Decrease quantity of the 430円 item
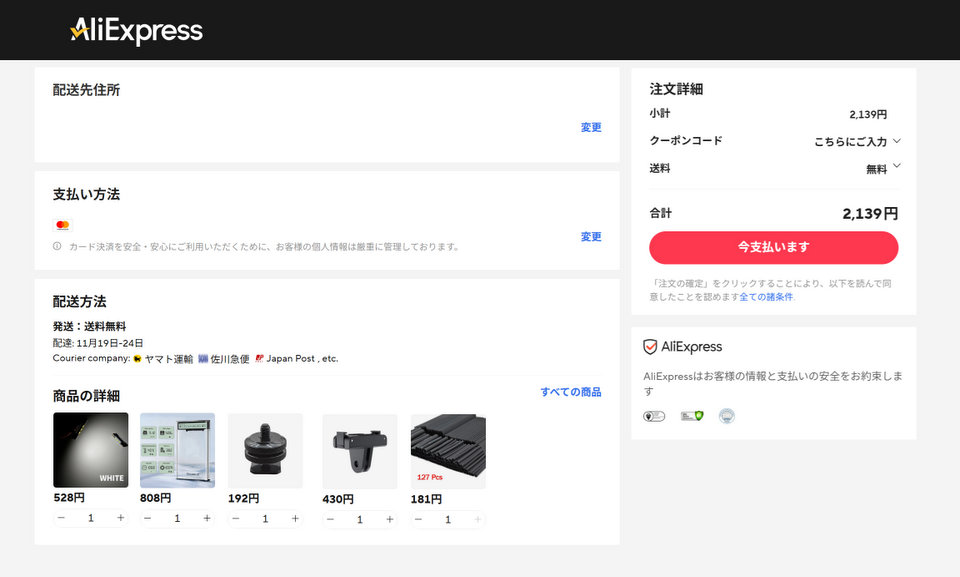Screen dimensions: 960x577 tap(330, 520)
